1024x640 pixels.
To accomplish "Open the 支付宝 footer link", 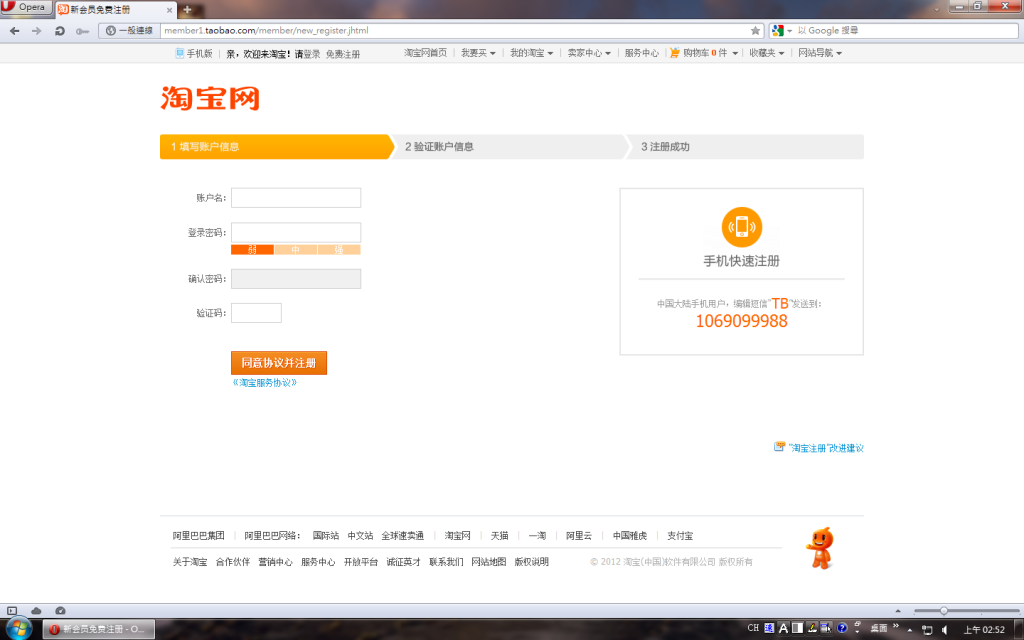I will [680, 536].
